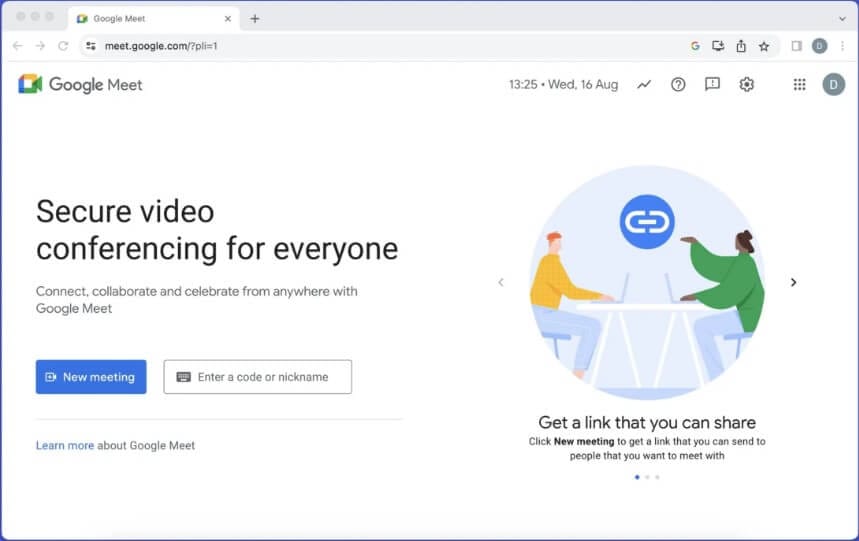859x541 pixels.
Task: Click the address bar URL meet.google.com
Action: 161,46
